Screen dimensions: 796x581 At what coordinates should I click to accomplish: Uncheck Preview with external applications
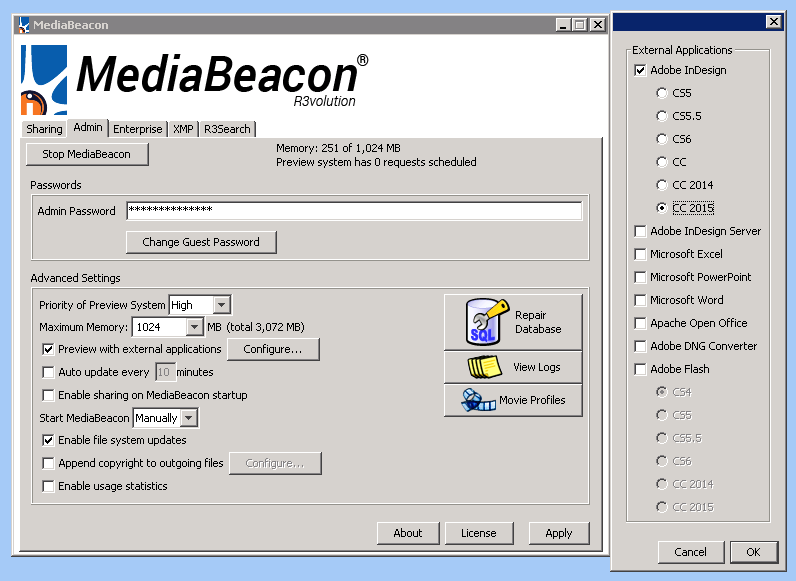click(x=48, y=349)
